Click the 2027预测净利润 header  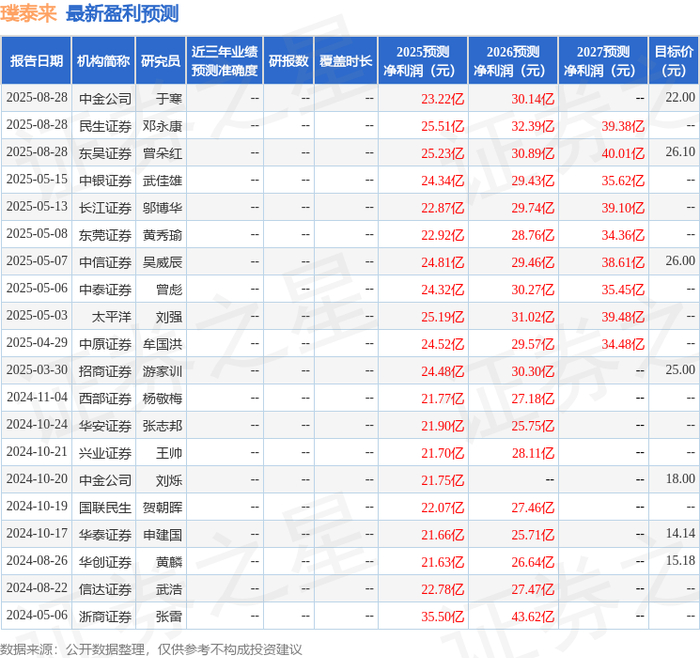(603, 61)
